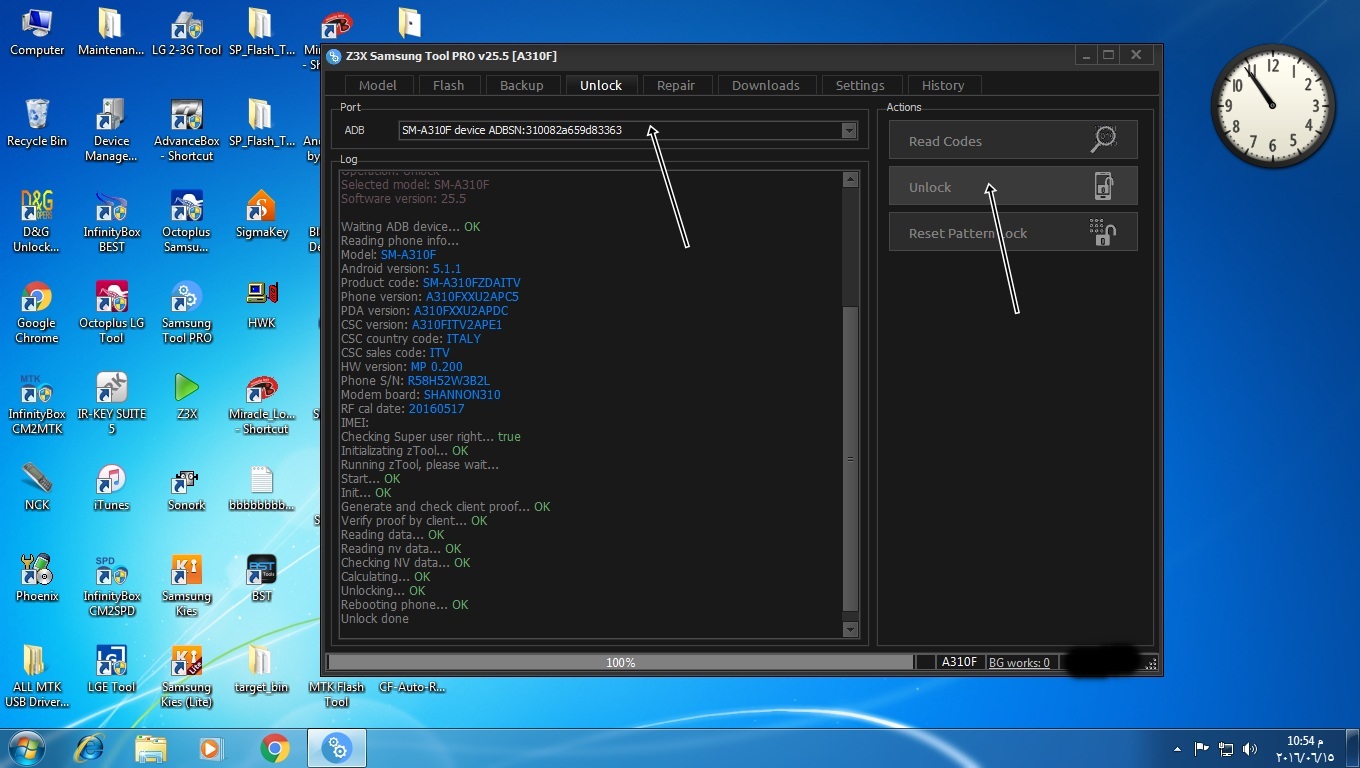Go to the Downloads tab
This screenshot has height=768, width=1360.
[766, 85]
